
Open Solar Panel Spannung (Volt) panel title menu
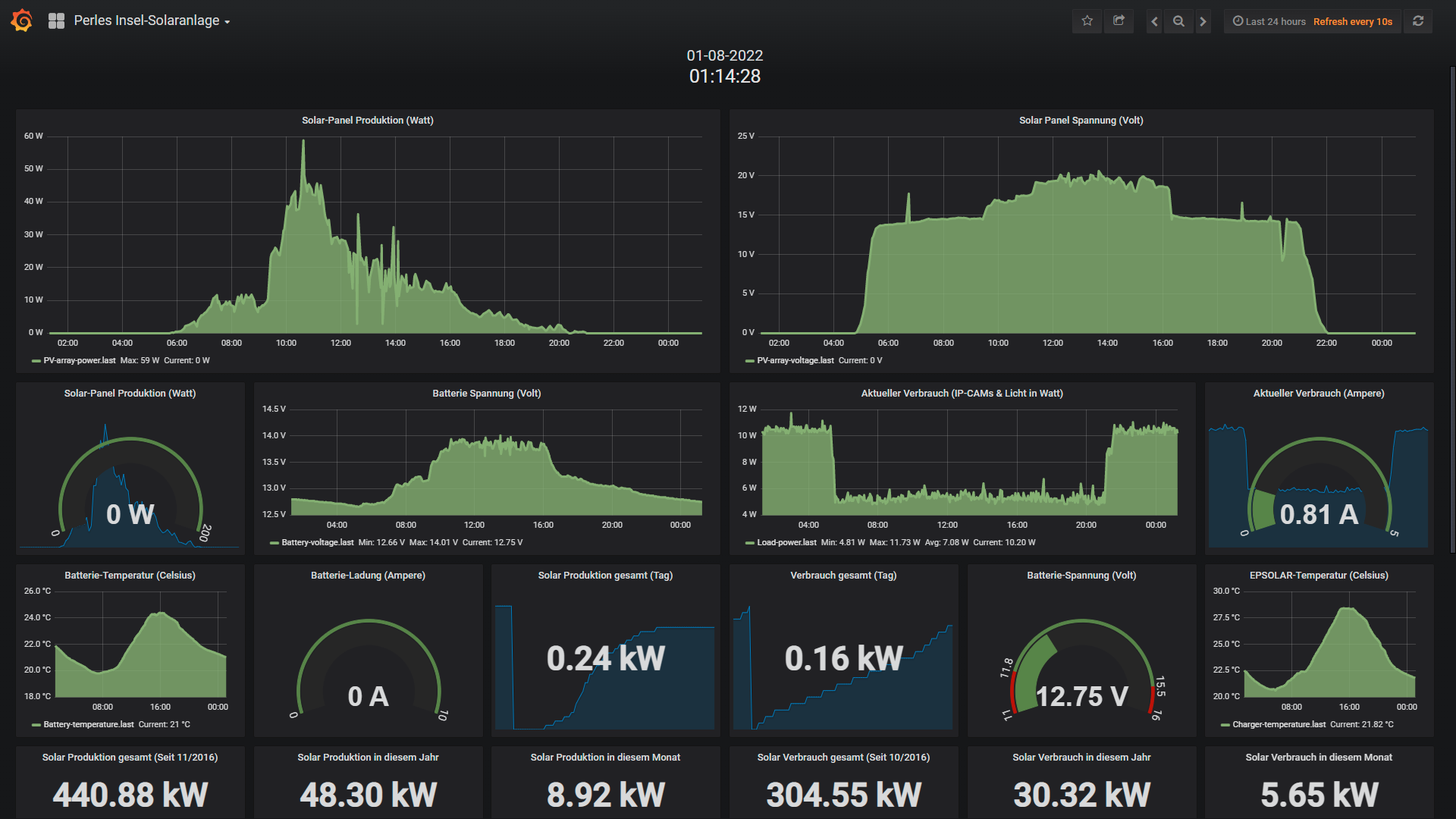(1081, 120)
